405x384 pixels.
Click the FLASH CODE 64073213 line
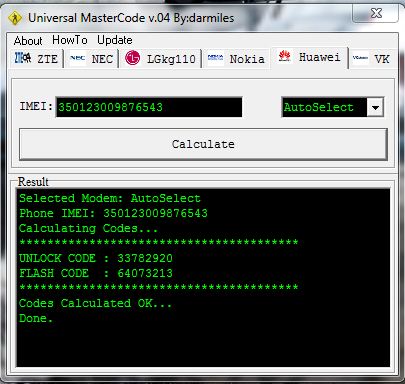tap(96, 273)
